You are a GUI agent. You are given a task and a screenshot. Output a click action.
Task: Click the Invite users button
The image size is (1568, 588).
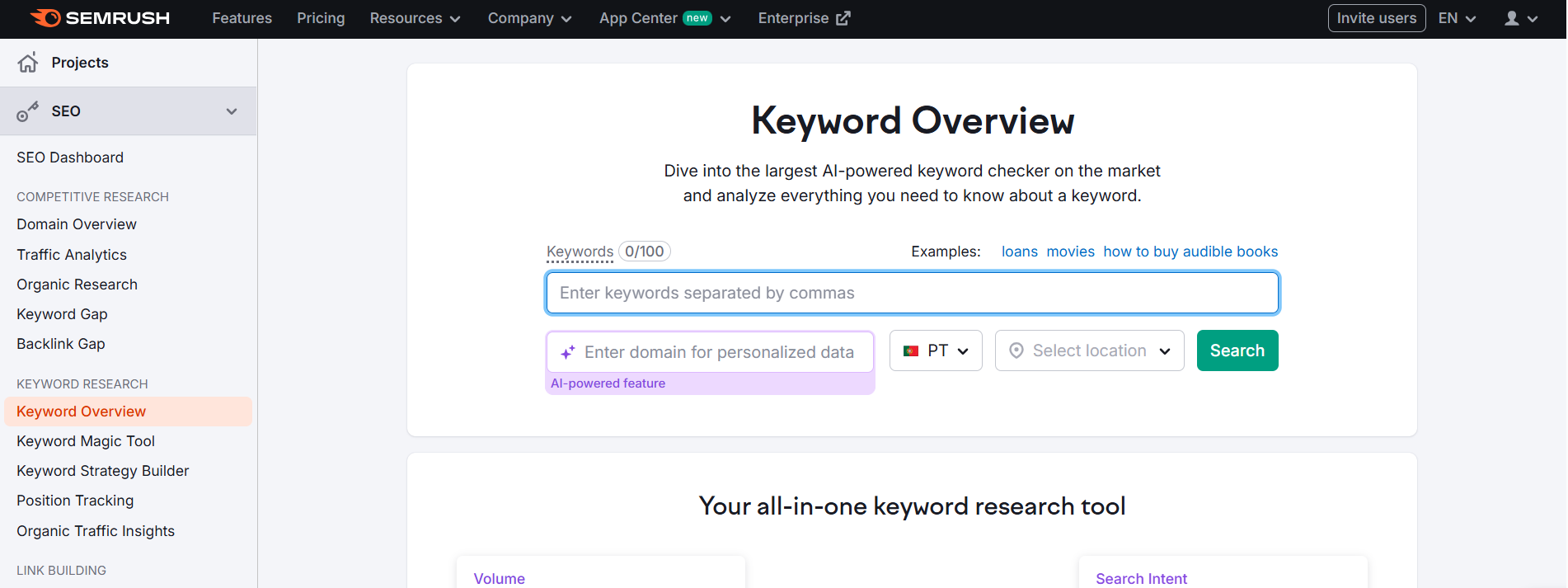pos(1377,18)
